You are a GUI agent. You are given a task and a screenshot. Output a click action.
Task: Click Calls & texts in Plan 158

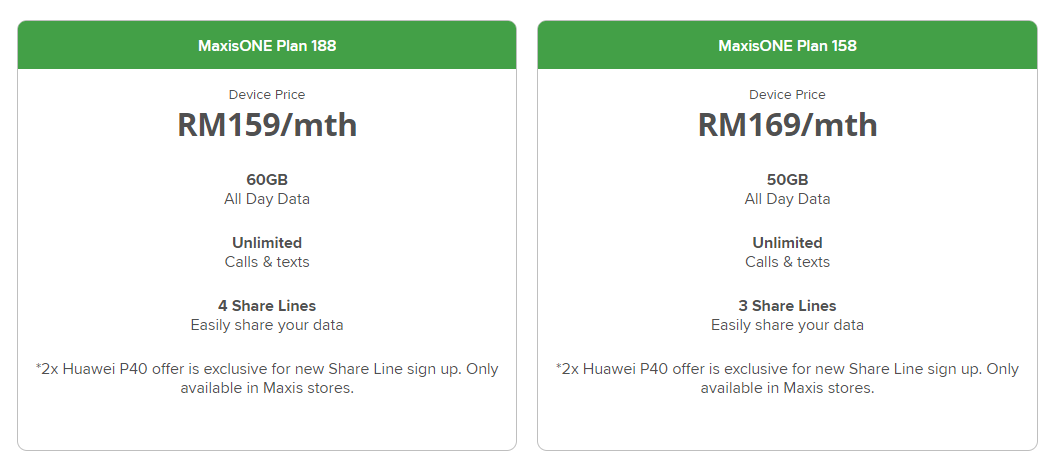point(787,262)
